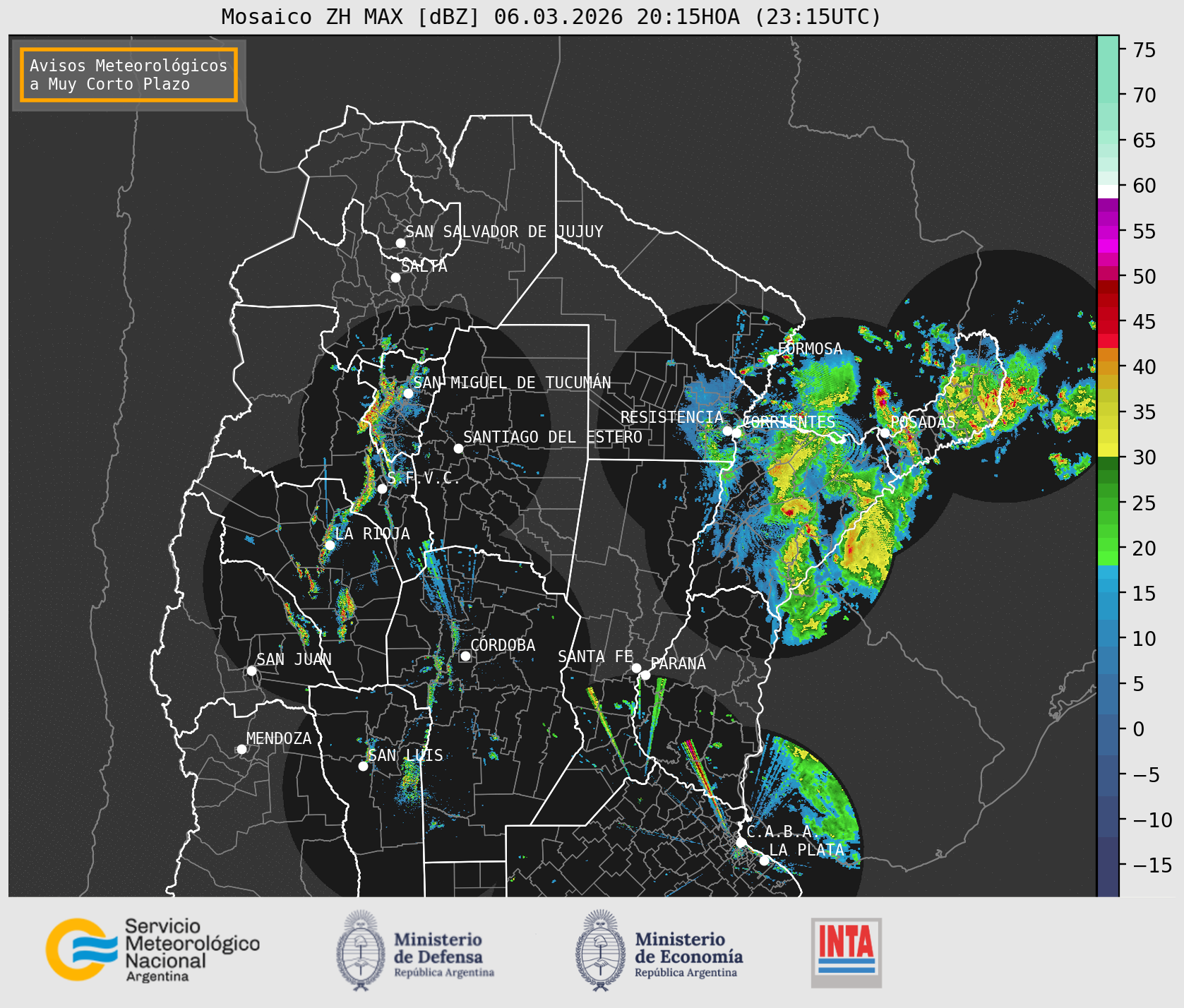Click the Córdoba city marker
The image size is (1184, 1008).
pyautogui.click(x=465, y=656)
